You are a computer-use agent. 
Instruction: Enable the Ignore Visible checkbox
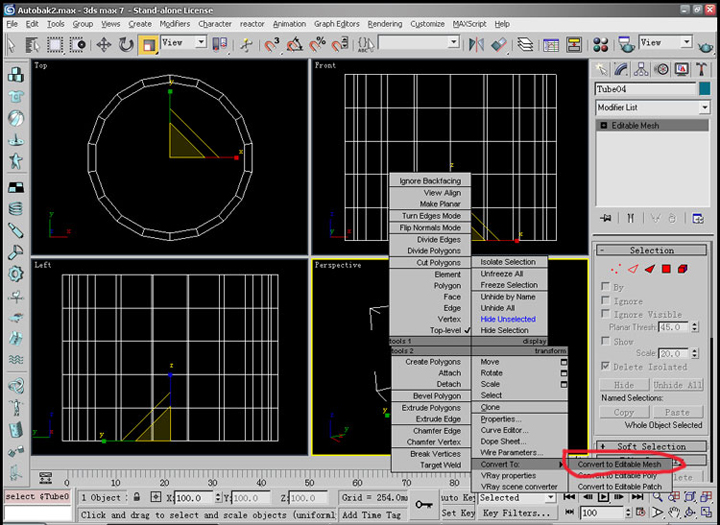pos(606,314)
